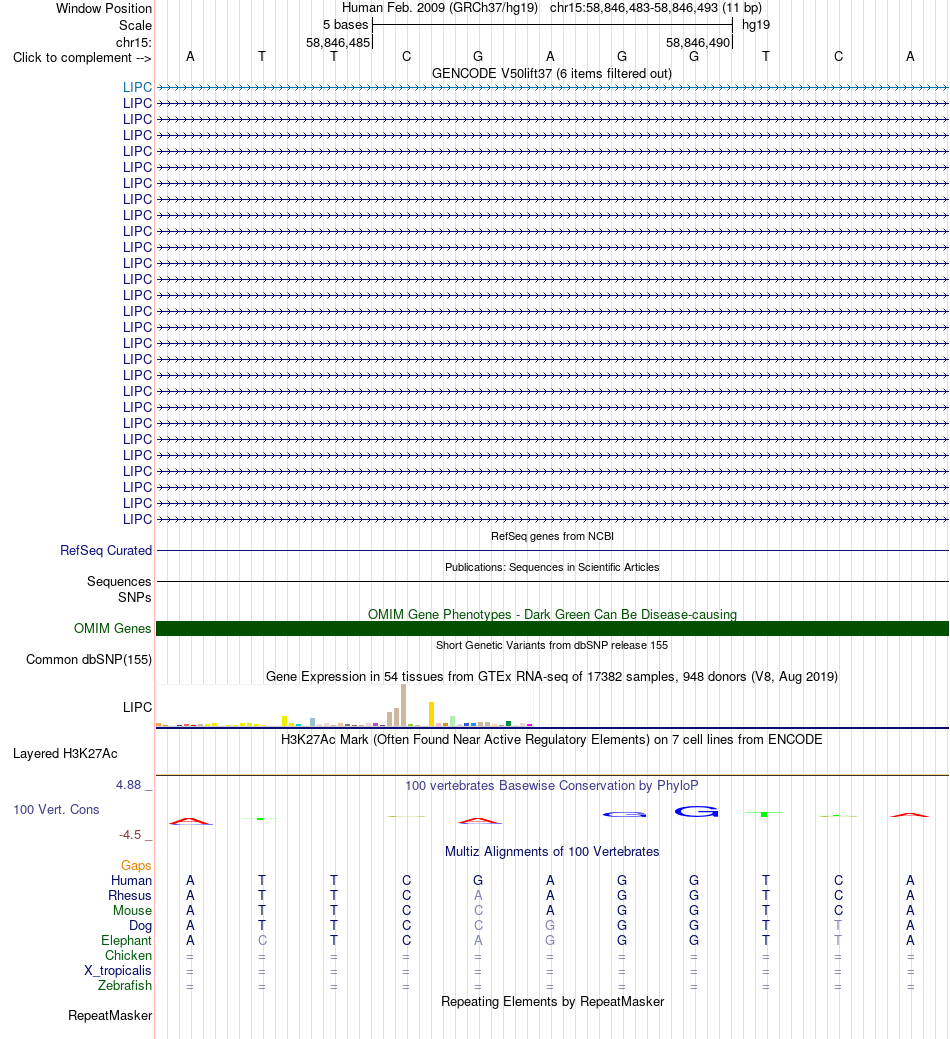Click the 58,846,485 position tick label
Screen dimensions: 950x1039
point(338,43)
